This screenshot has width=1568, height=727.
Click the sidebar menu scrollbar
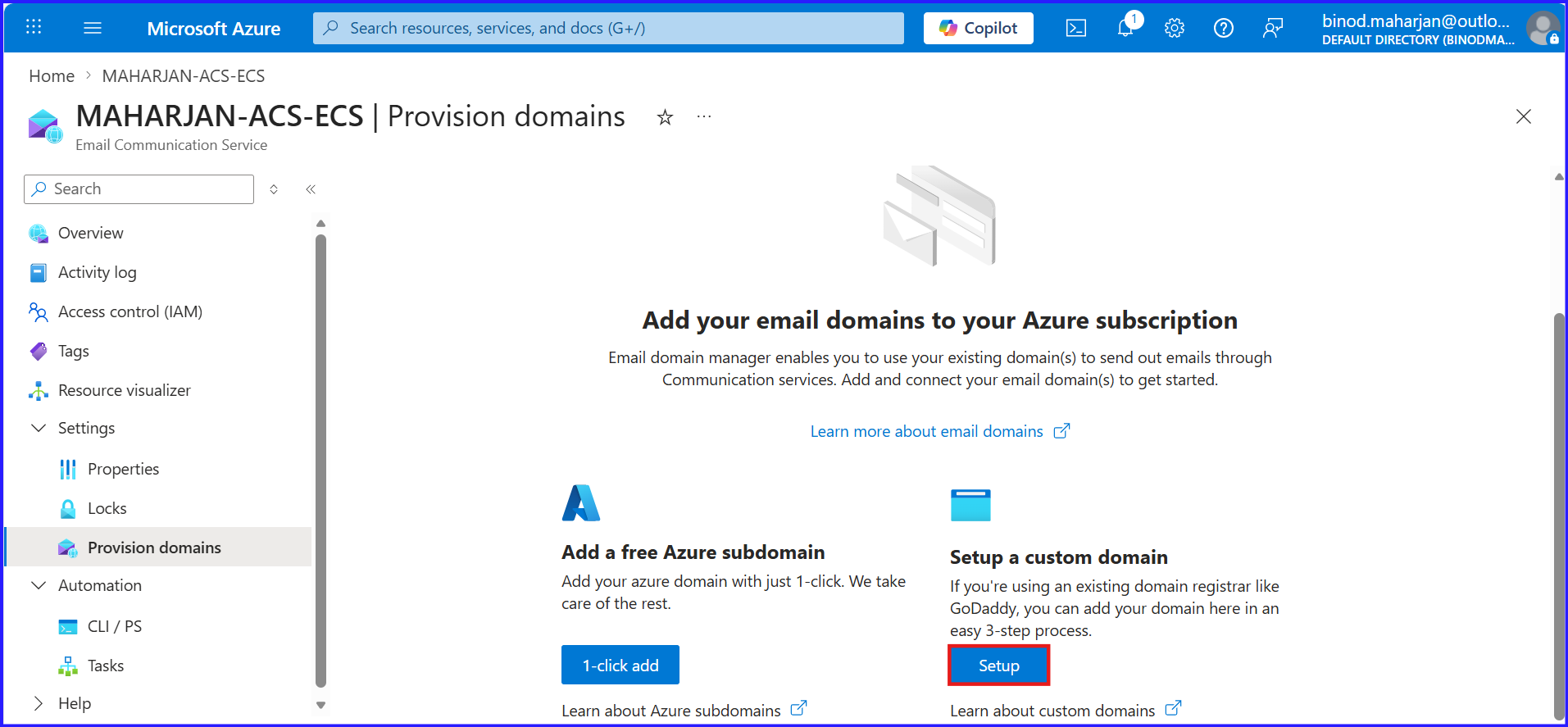pos(321,461)
